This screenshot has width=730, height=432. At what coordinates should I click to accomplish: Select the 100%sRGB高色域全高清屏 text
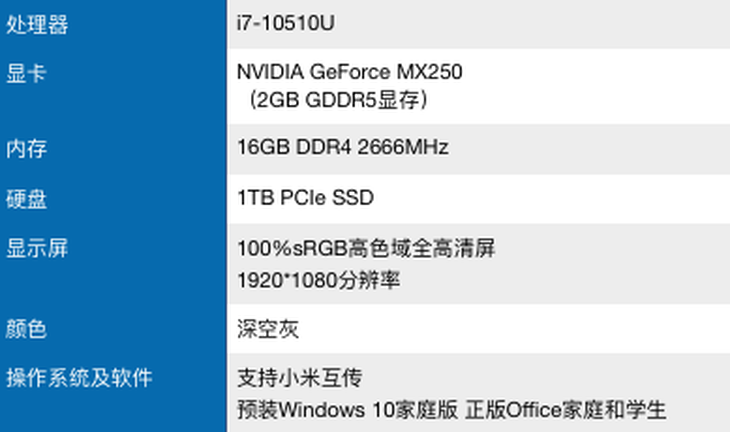click(x=366, y=248)
